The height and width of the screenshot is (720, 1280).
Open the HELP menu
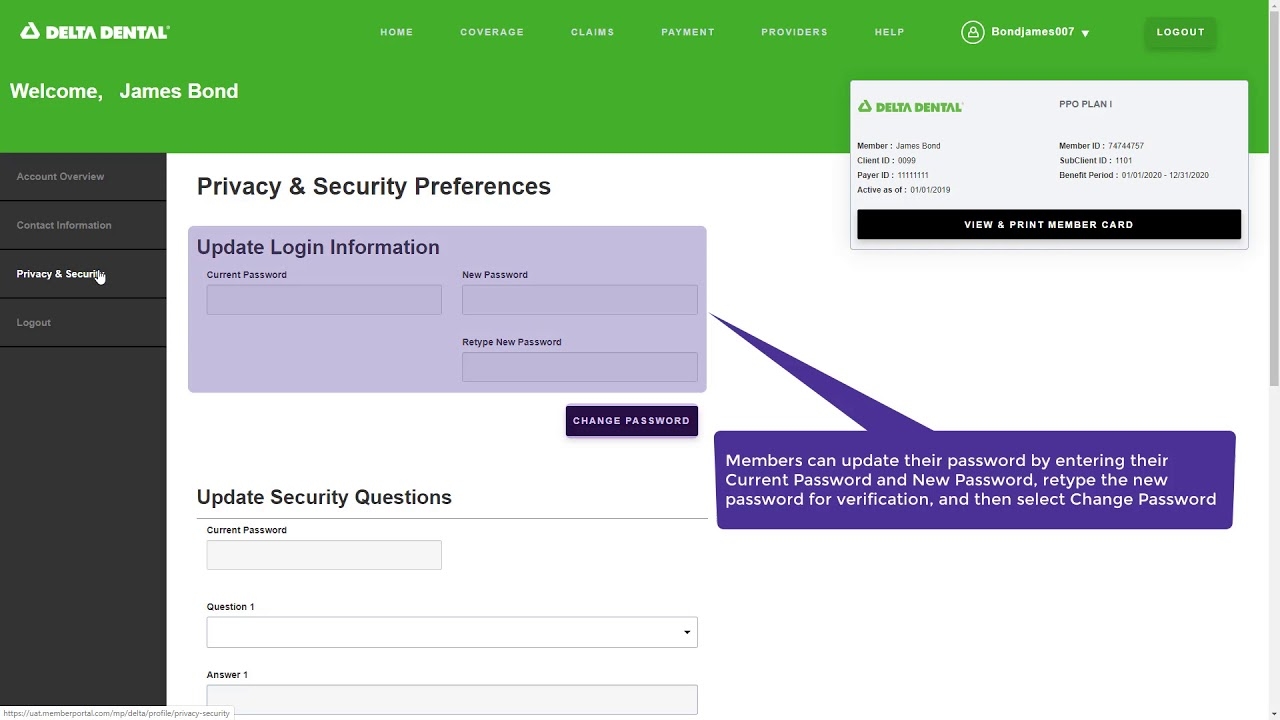[x=889, y=32]
